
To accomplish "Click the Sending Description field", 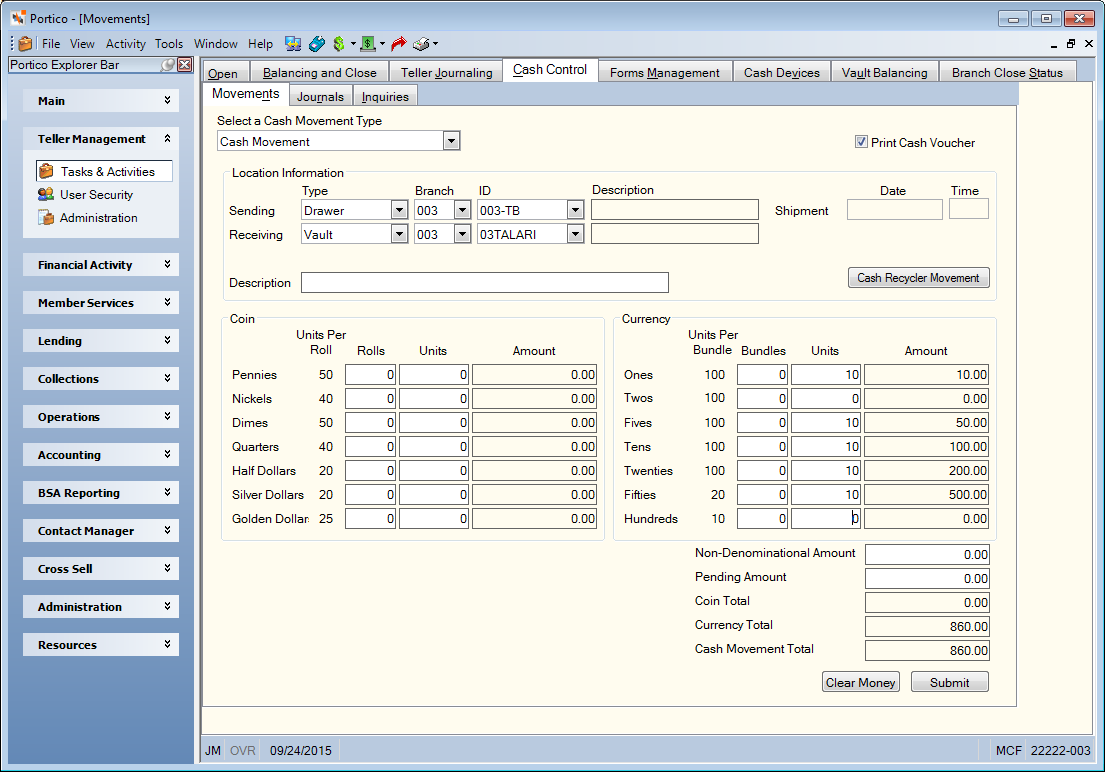I will pos(674,209).
